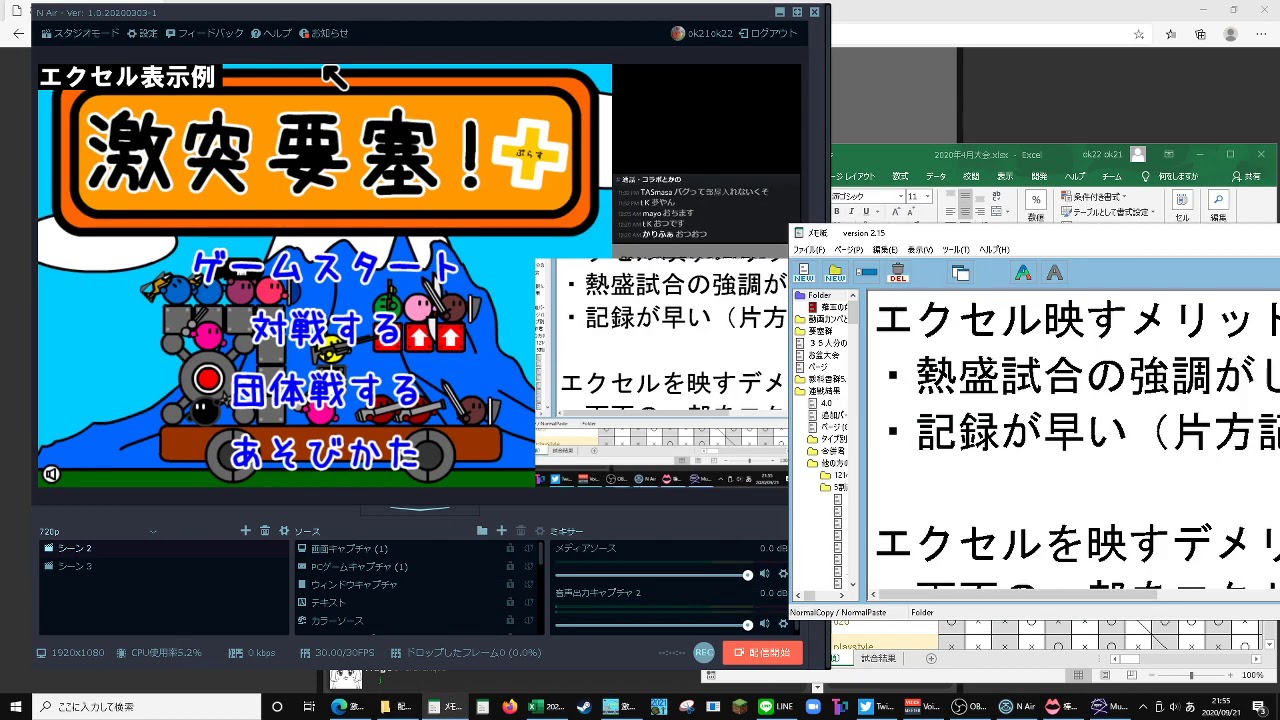Click the Excel 共有 share button
The height and width of the screenshot is (720, 1280).
(1247, 177)
